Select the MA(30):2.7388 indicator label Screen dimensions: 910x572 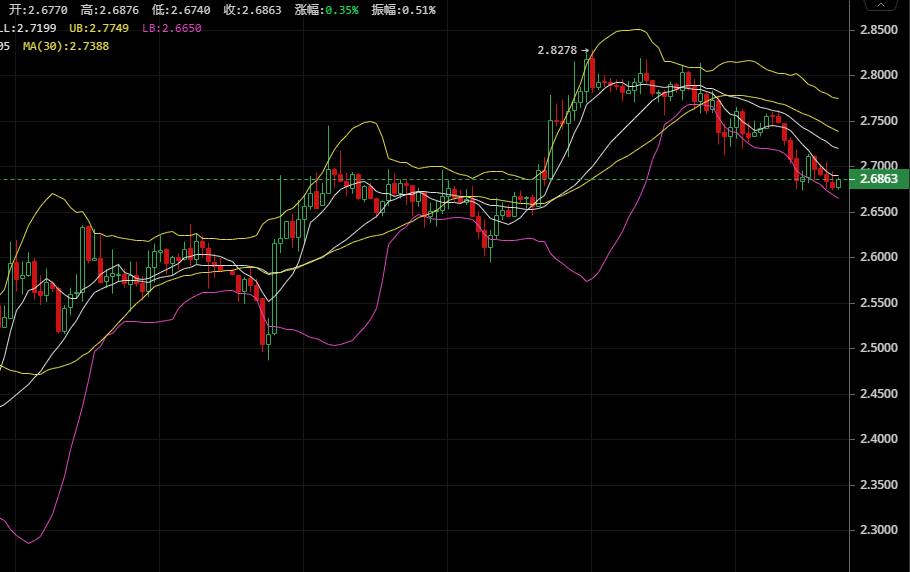[x=66, y=46]
